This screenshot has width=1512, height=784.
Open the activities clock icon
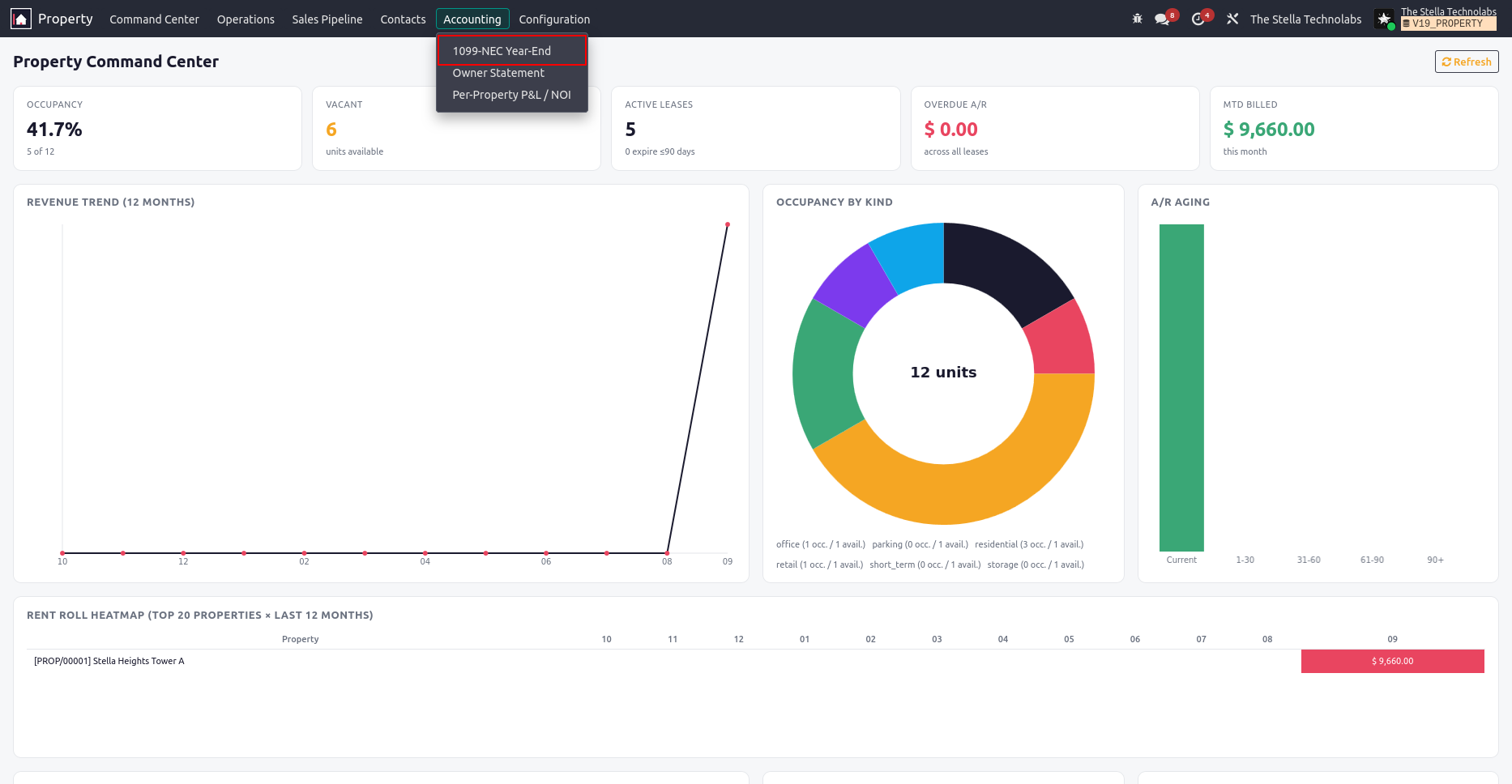click(x=1198, y=19)
